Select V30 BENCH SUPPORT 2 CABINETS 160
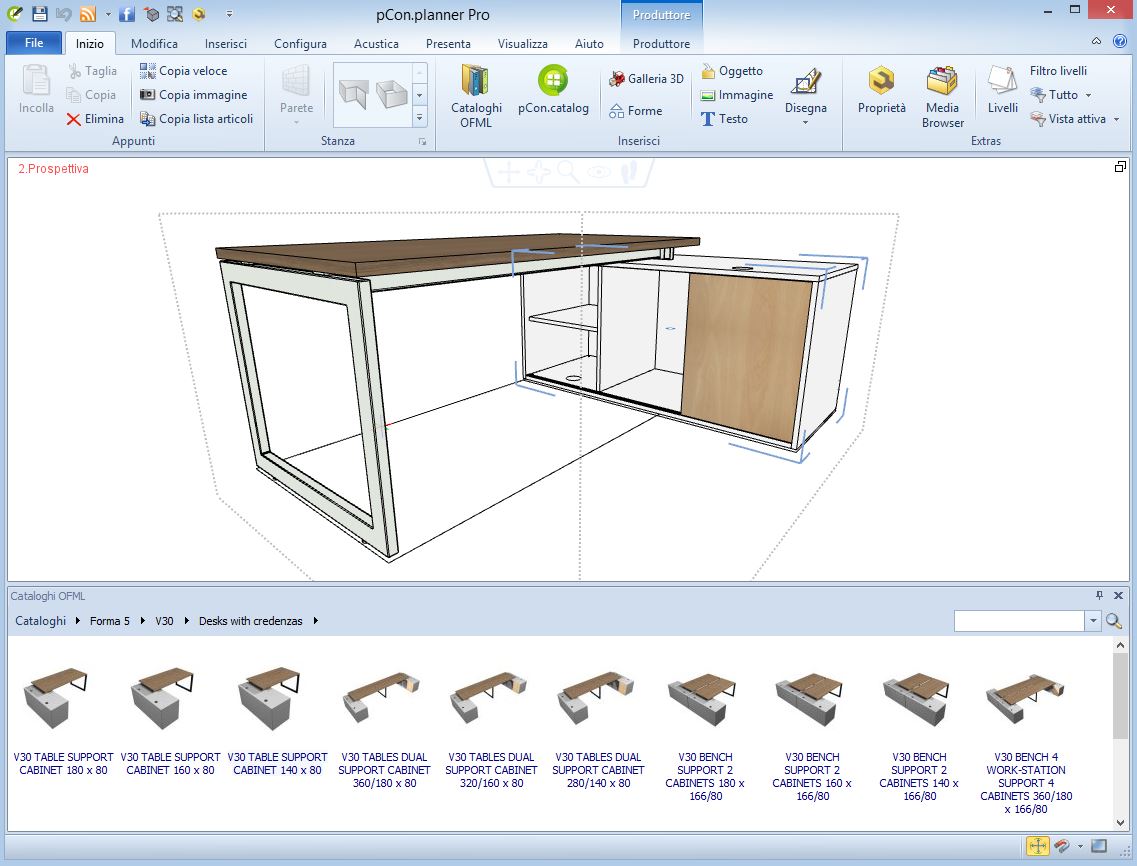 tap(812, 735)
